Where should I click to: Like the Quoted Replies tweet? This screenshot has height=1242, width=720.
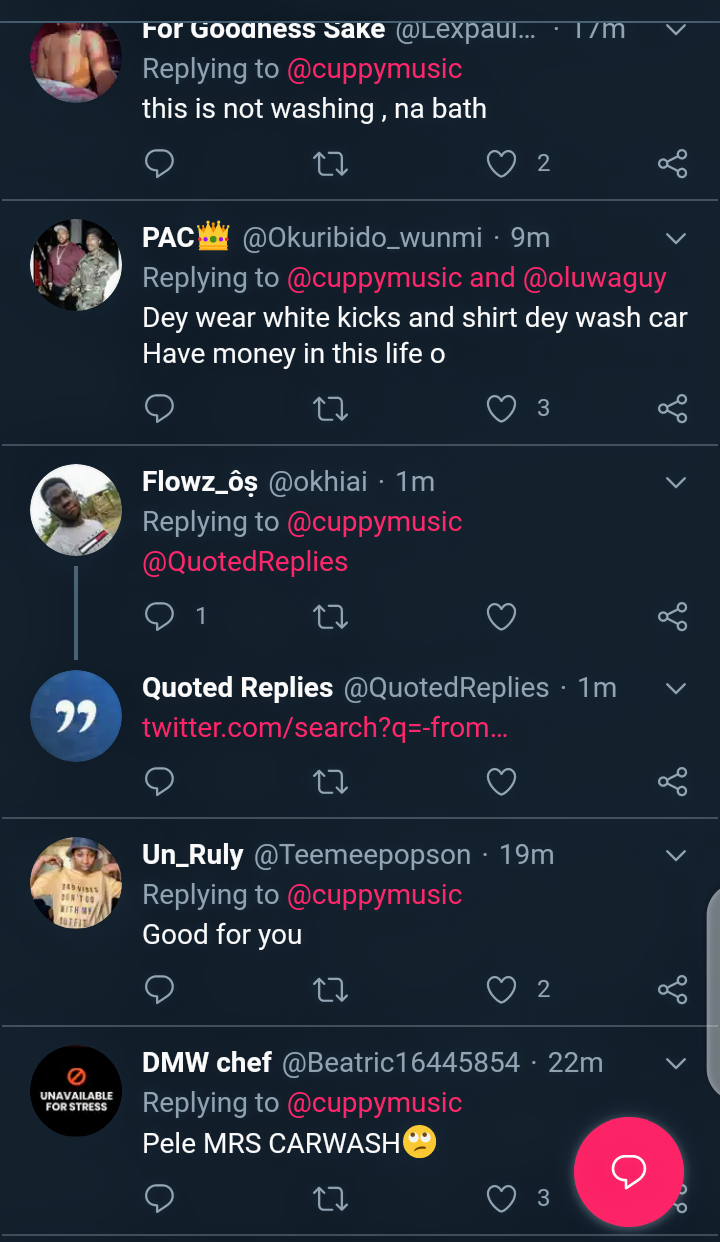[x=501, y=781]
